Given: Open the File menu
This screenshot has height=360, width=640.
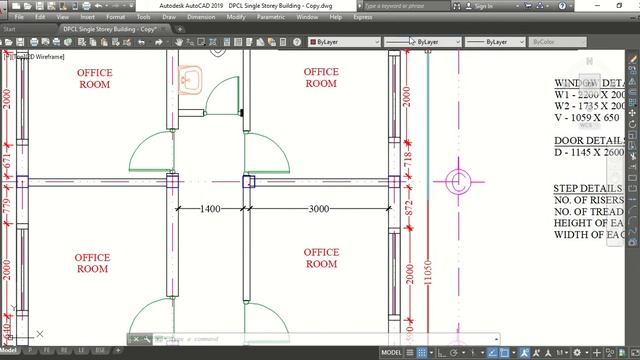Looking at the screenshot, I should (19, 17).
